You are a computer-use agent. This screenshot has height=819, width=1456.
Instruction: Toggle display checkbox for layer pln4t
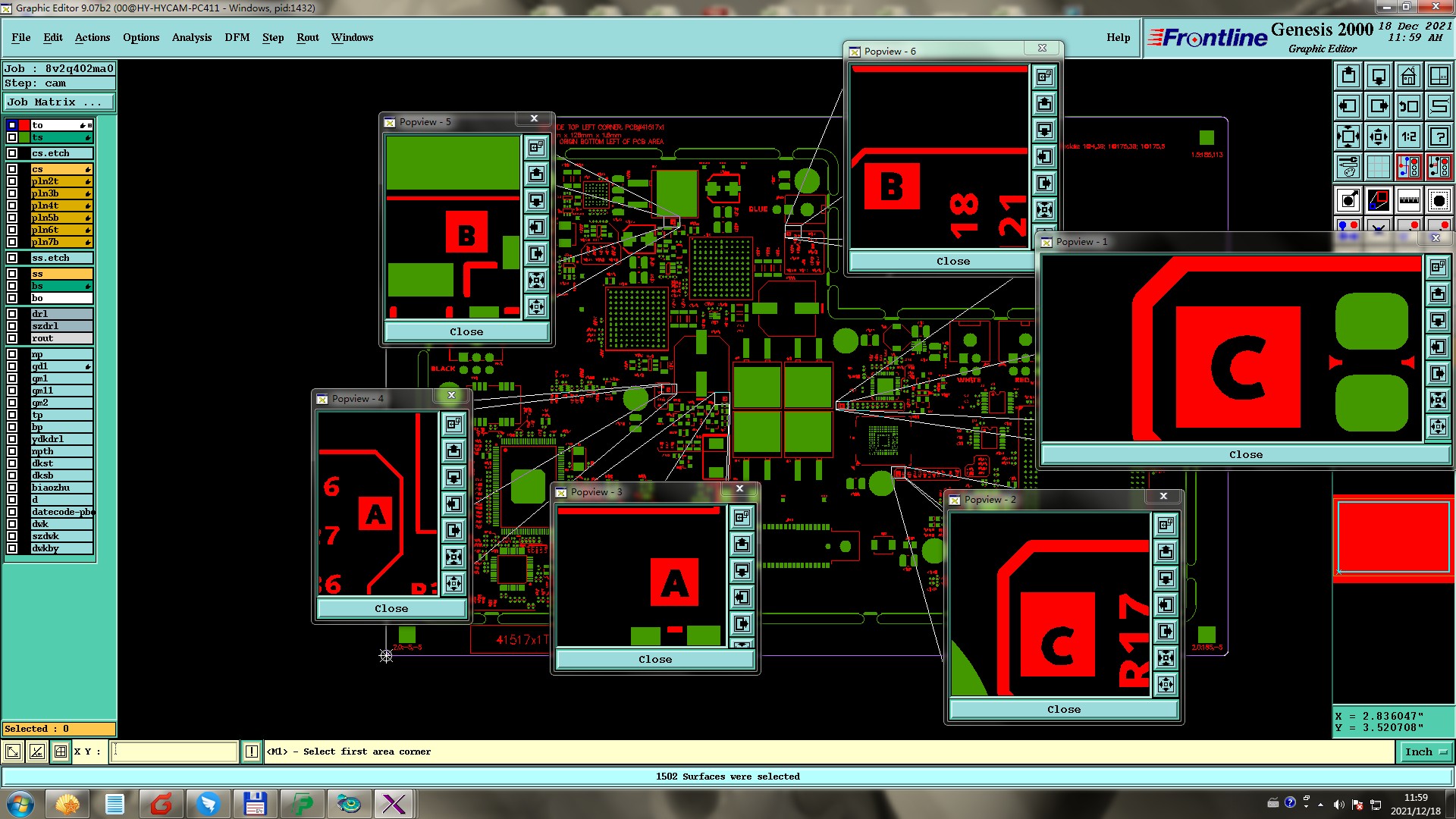pos(12,206)
